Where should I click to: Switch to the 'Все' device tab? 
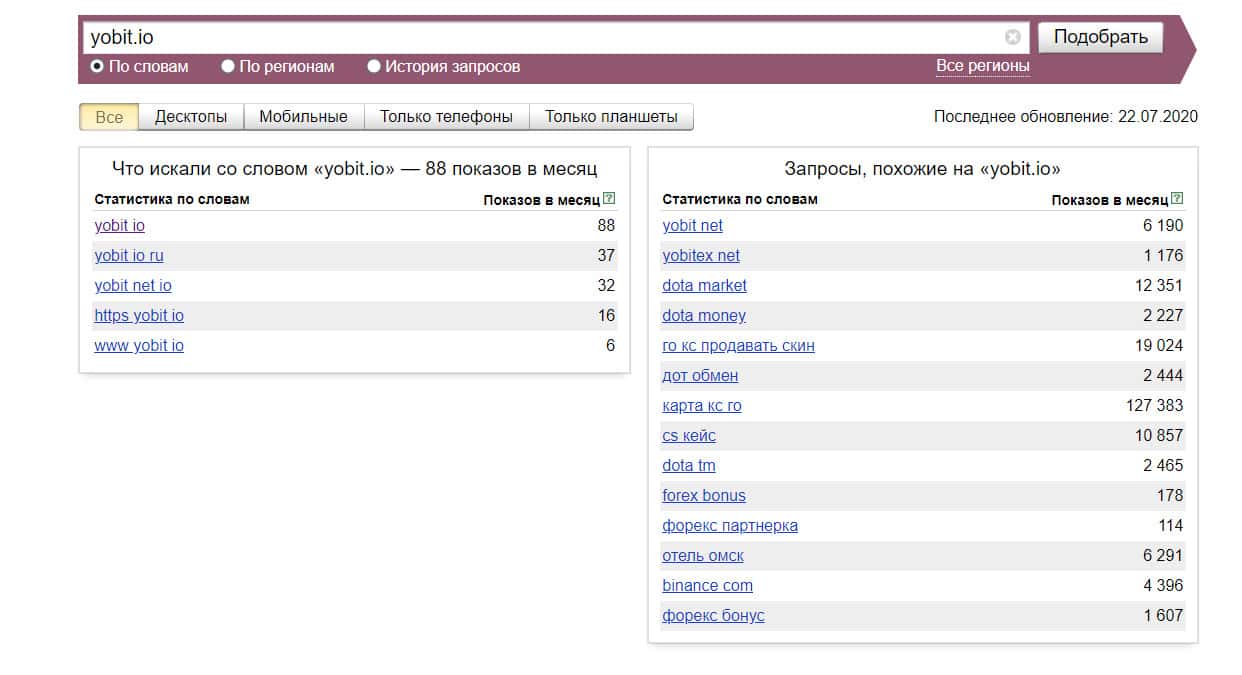point(109,117)
